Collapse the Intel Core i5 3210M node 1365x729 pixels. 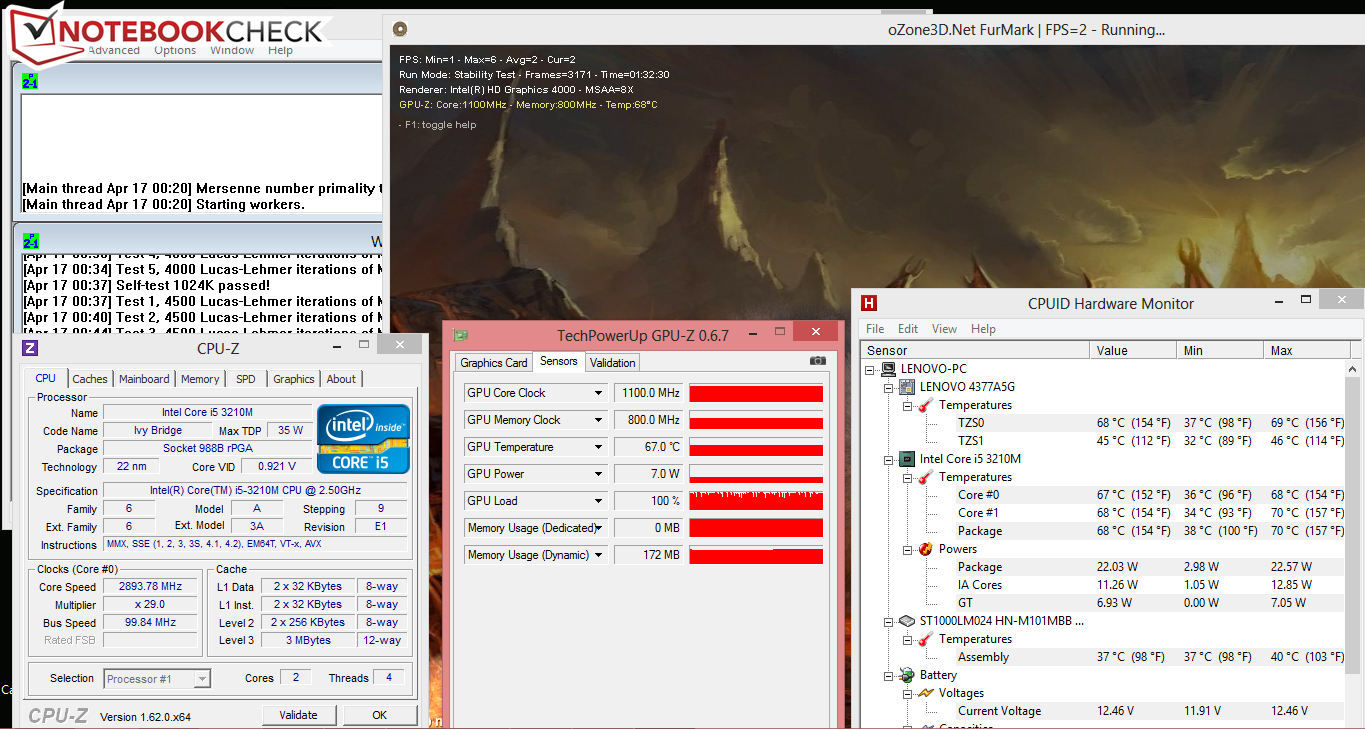(x=889, y=459)
